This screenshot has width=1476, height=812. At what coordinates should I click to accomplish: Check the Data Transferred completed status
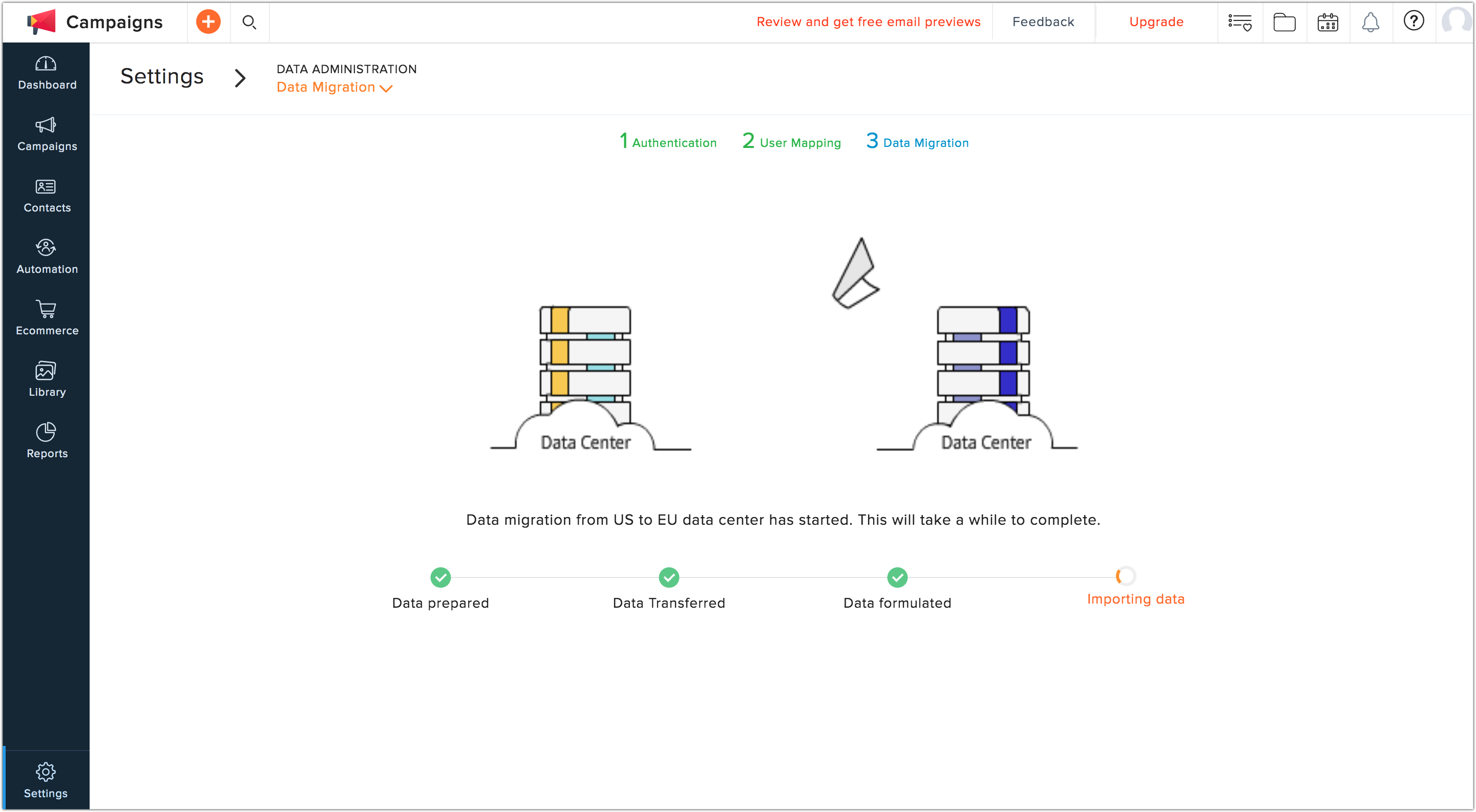668,576
